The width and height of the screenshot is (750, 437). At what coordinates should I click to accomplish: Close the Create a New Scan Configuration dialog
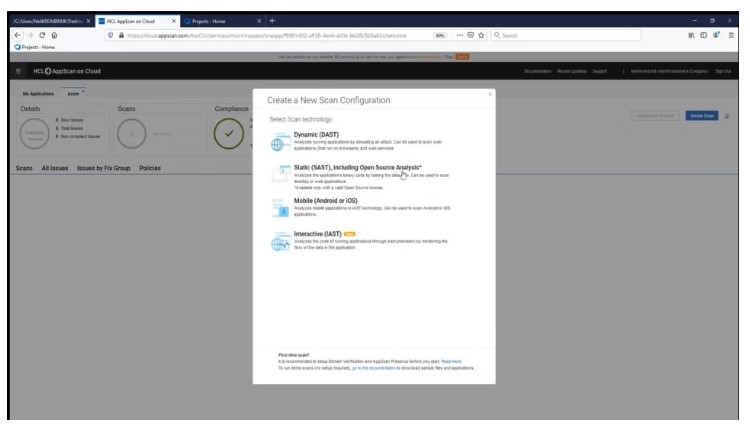[490, 94]
